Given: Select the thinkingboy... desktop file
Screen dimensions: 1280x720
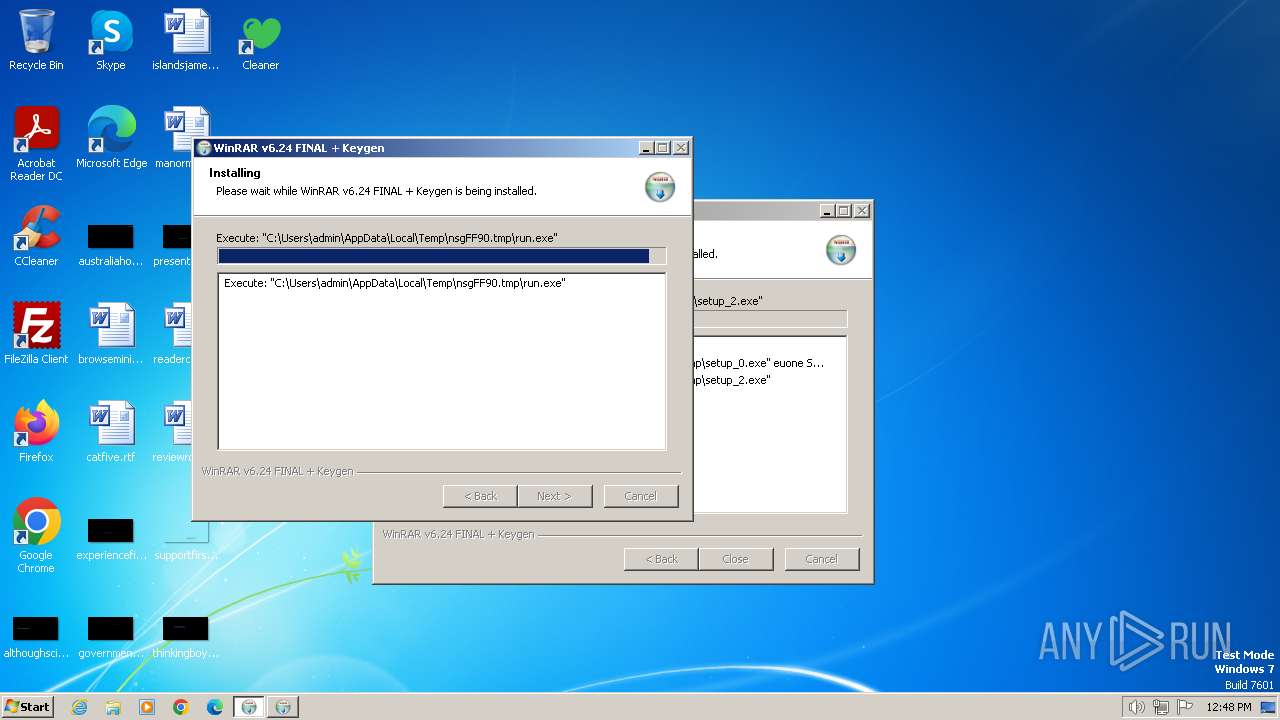Looking at the screenshot, I should click(x=186, y=638).
